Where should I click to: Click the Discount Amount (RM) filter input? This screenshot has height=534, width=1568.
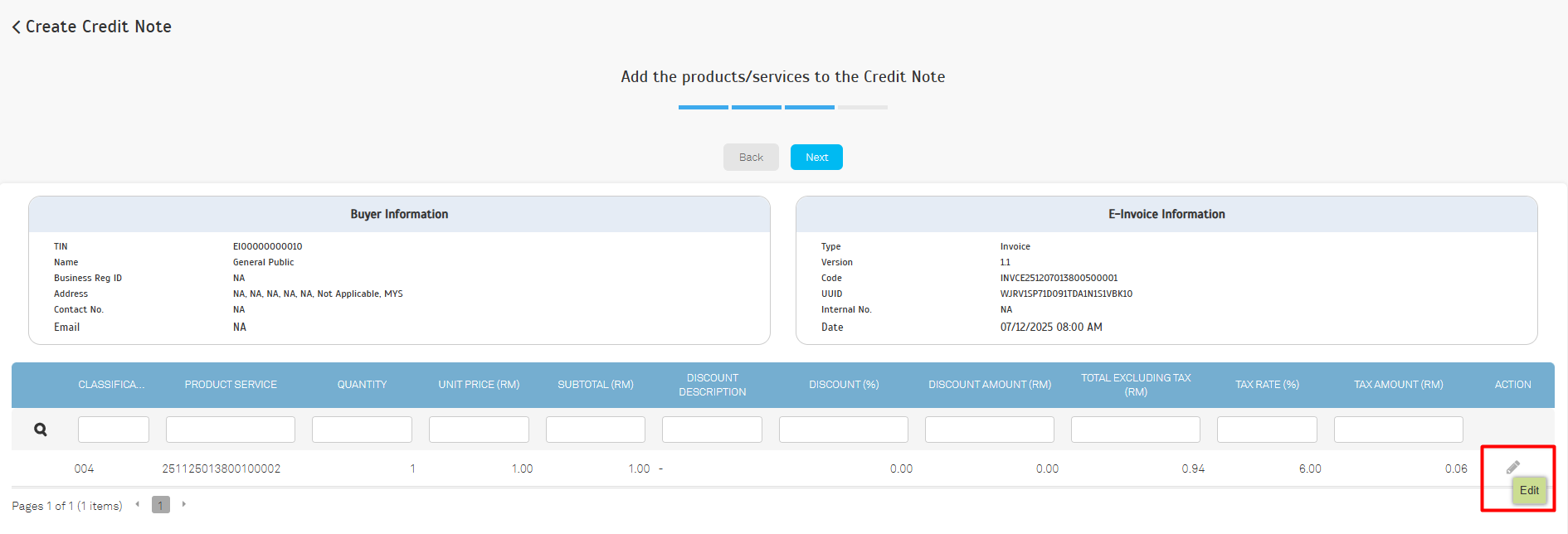(x=990, y=430)
